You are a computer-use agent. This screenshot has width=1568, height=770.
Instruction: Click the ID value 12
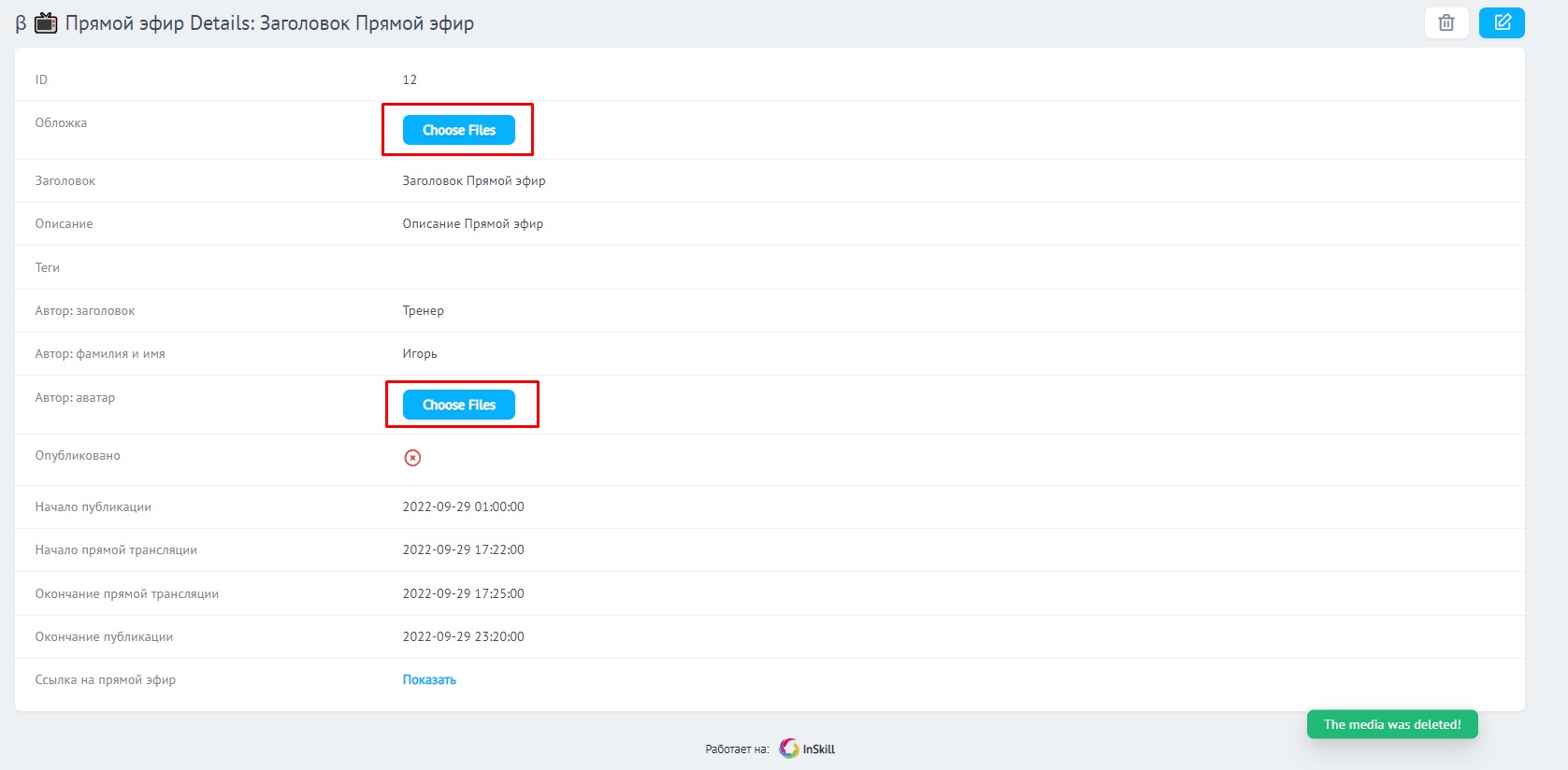click(410, 79)
